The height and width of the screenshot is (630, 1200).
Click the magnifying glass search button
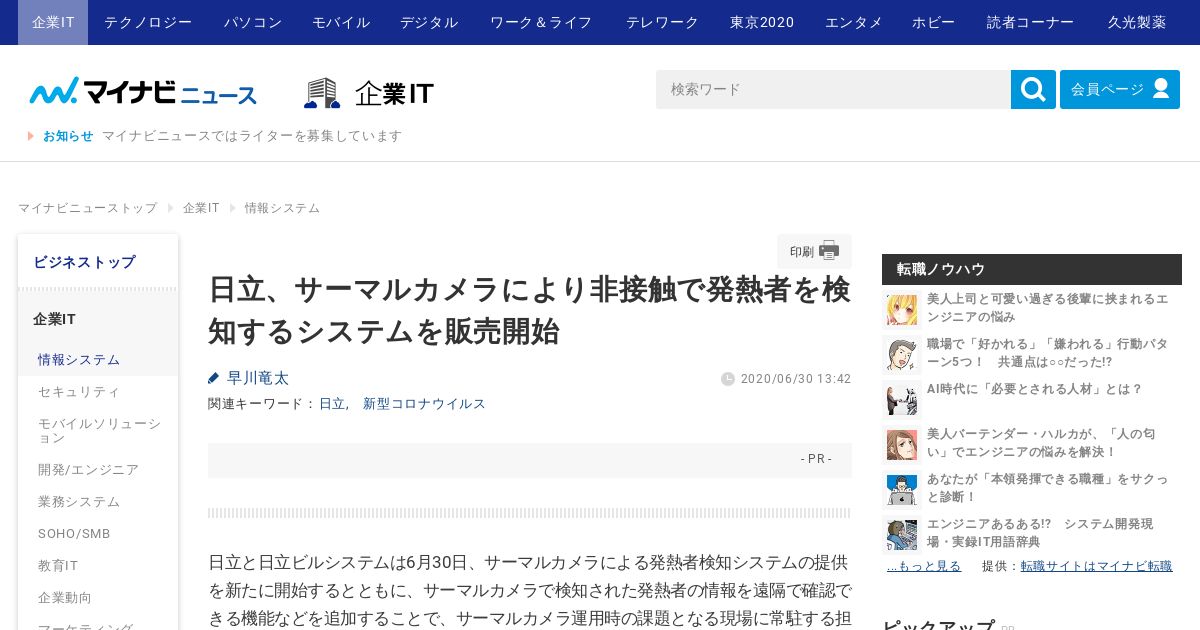[1033, 89]
